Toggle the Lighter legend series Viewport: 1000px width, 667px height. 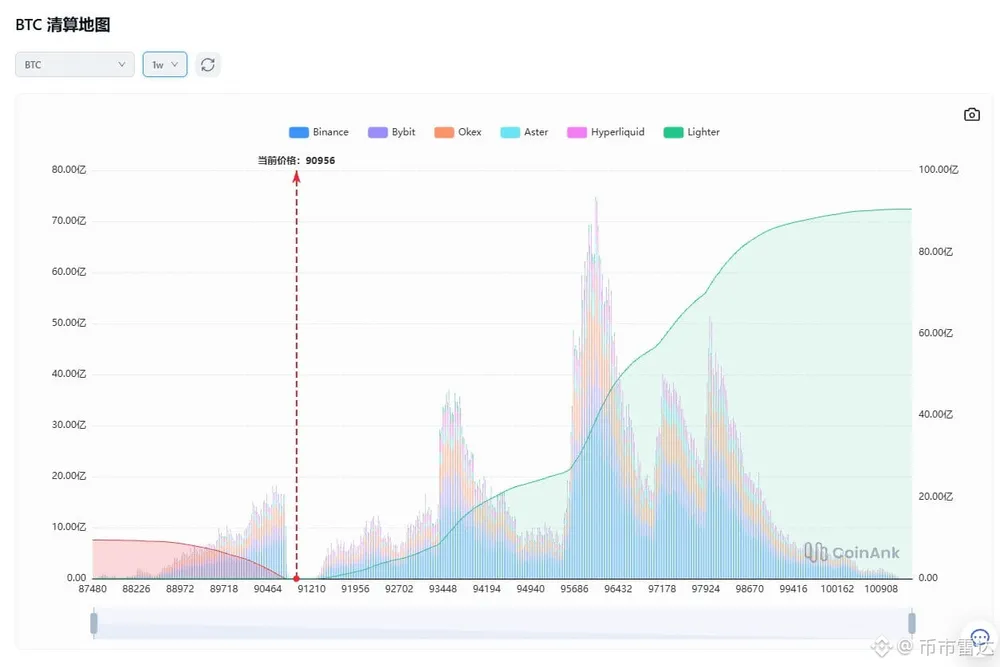[x=692, y=132]
